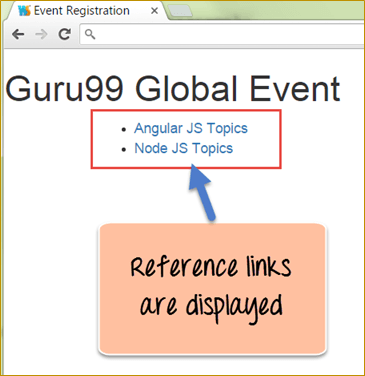365x376 pixels.
Task: Click the red highlight box border
Action: [186, 111]
